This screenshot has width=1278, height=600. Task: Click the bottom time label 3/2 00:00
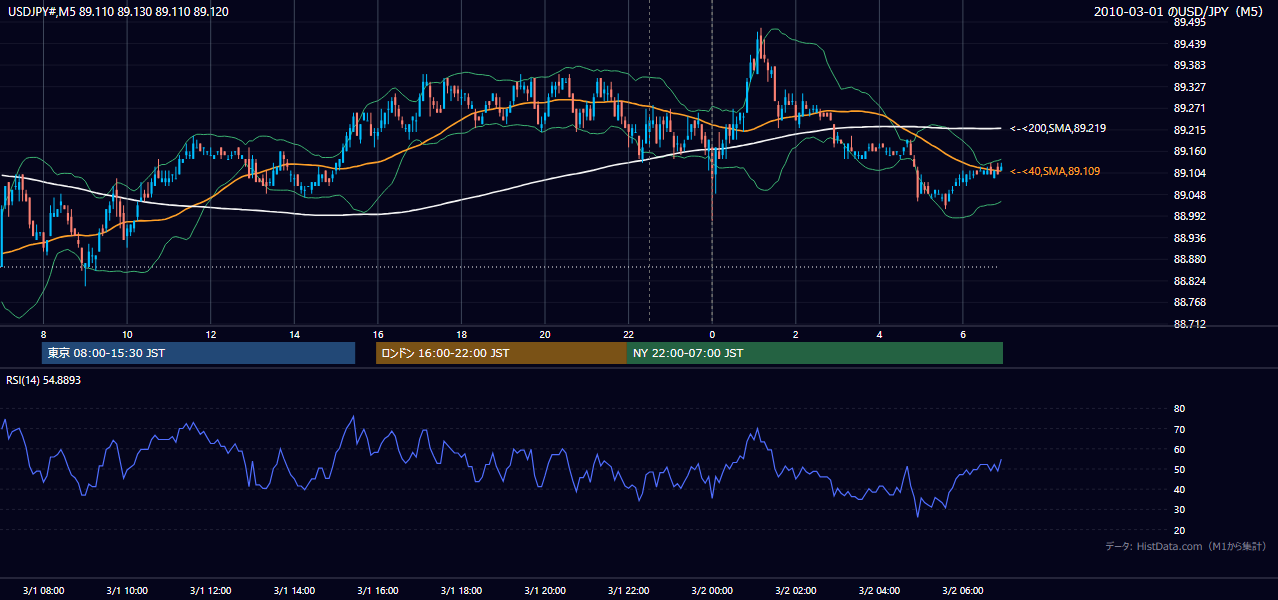click(711, 591)
